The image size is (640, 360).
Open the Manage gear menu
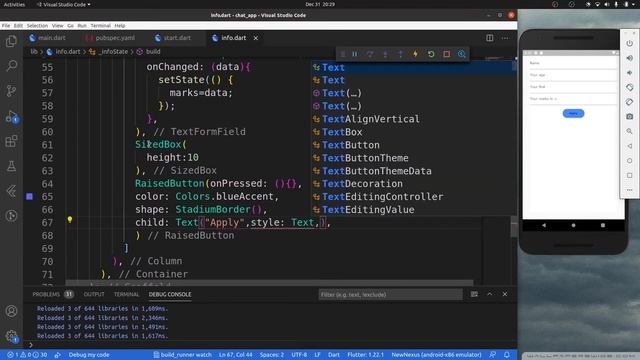pyautogui.click(x=11, y=336)
